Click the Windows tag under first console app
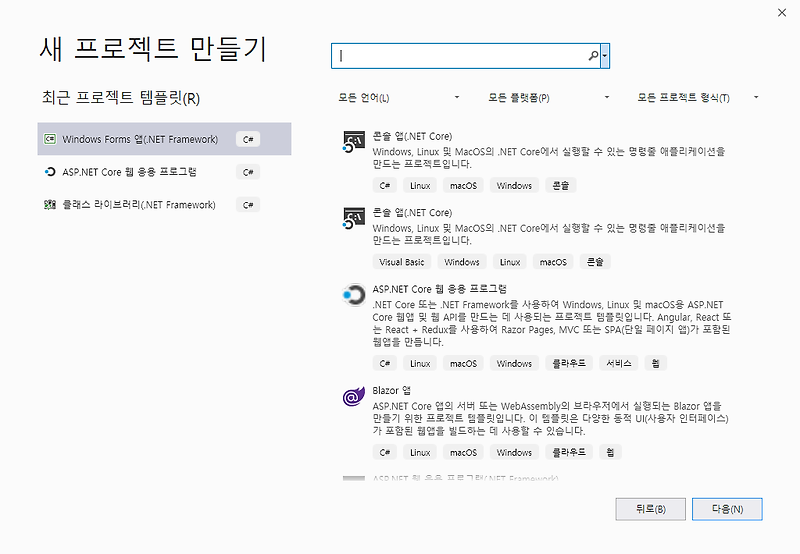800x554 pixels. click(514, 186)
